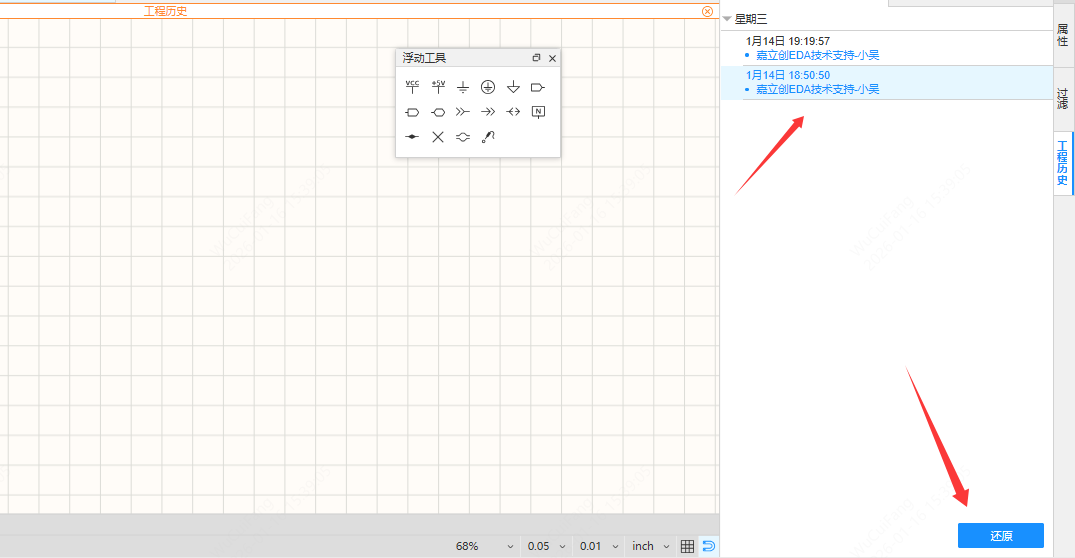Toggle the blue return arrow icon

click(x=708, y=546)
